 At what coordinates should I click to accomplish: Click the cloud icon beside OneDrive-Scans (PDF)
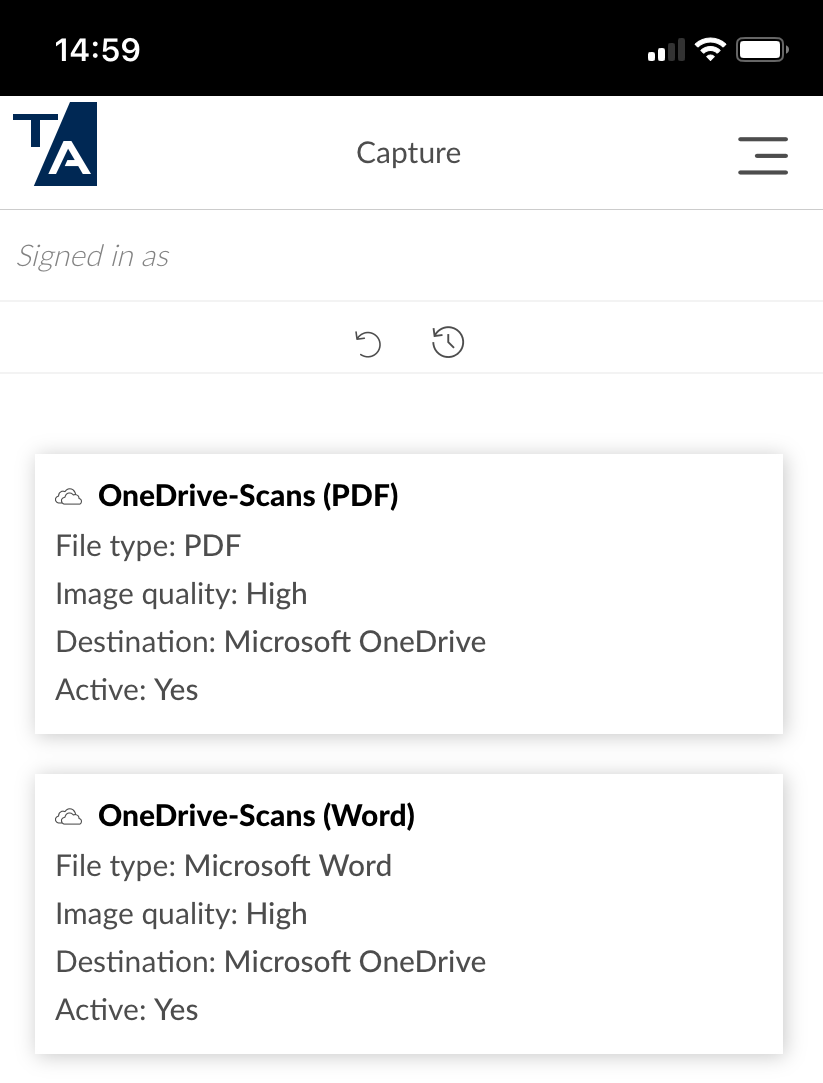tap(68, 495)
